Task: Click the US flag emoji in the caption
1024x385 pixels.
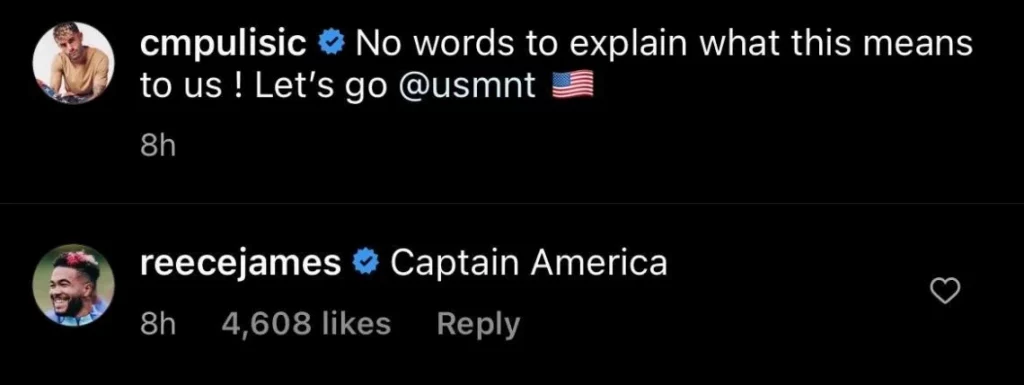Action: pos(573,86)
